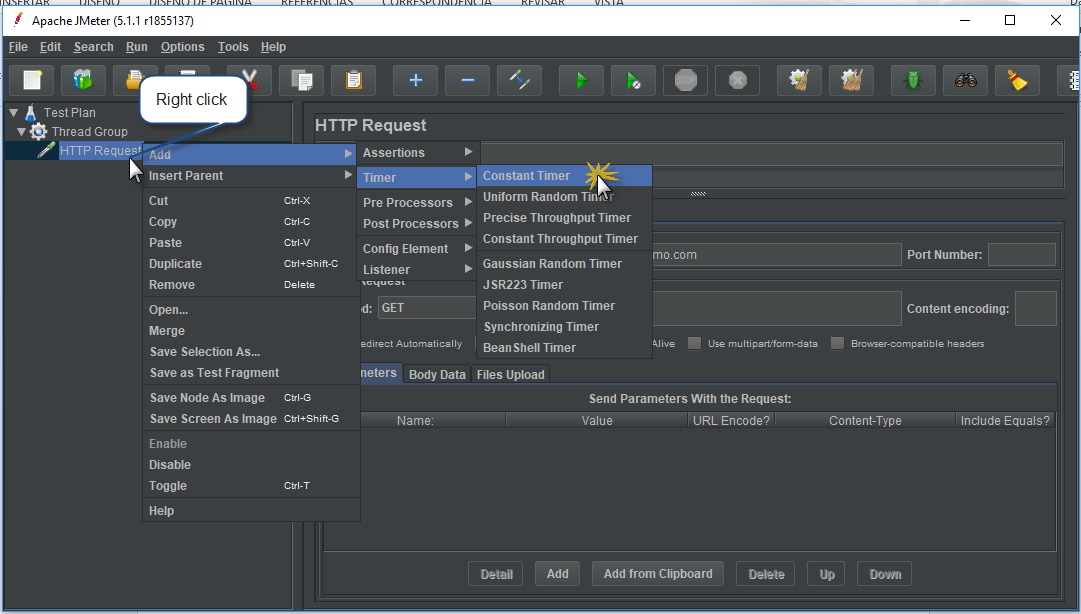Click the blue plus Expand All icon
The width and height of the screenshot is (1081, 614).
click(x=416, y=81)
